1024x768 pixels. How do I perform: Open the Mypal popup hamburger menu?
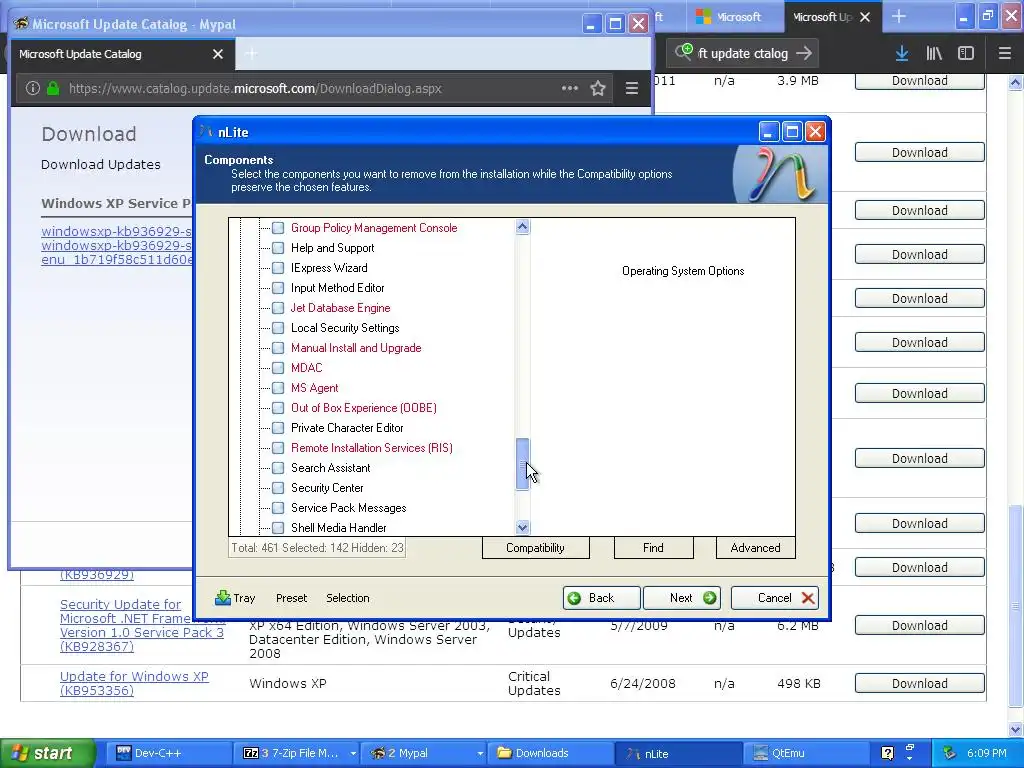(632, 88)
